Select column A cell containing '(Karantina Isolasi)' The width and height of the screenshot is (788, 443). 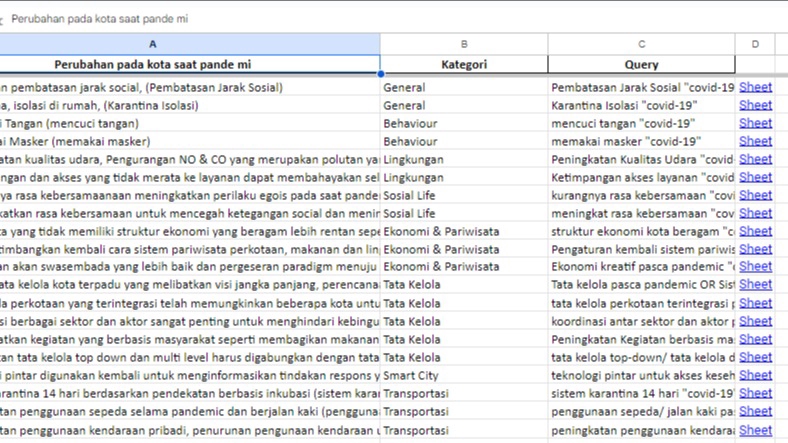[x=190, y=105]
